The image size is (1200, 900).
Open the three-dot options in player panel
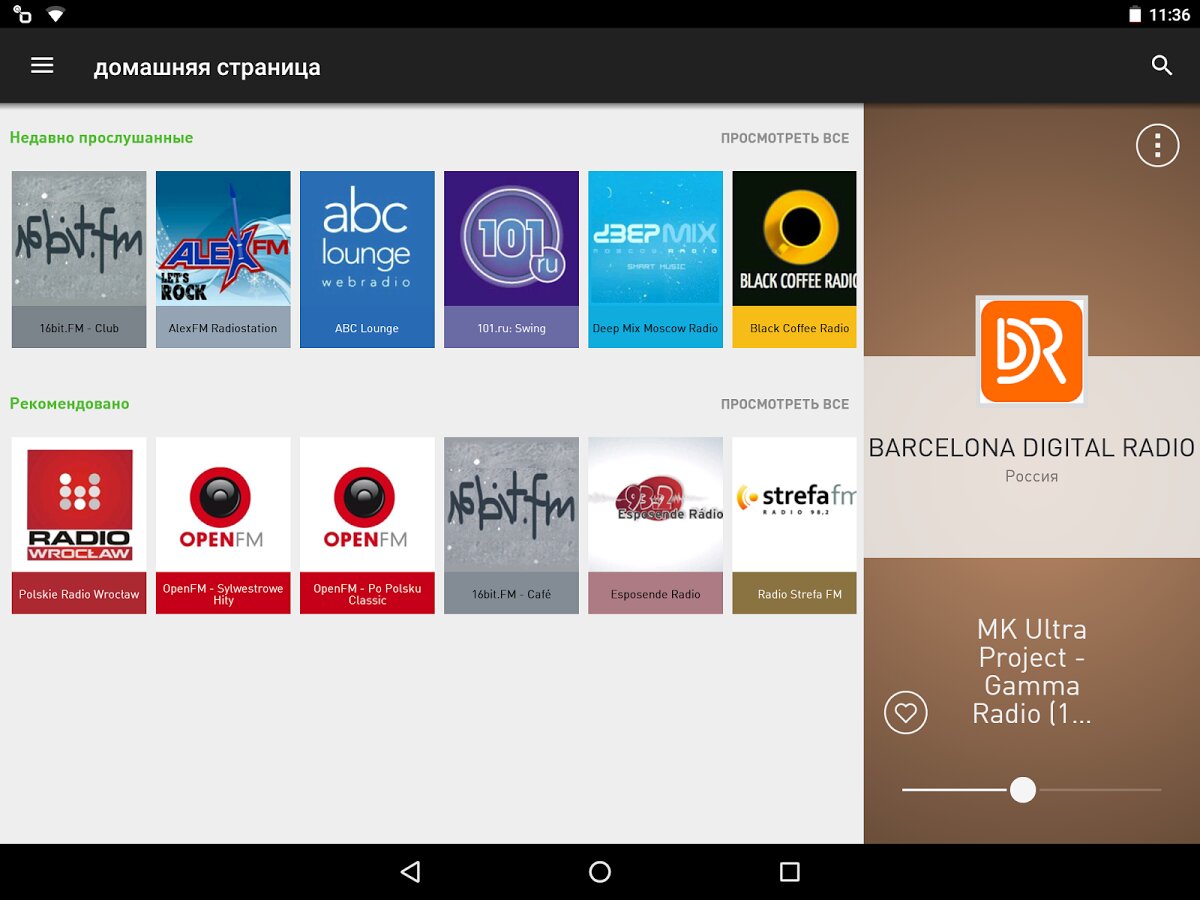(1157, 146)
